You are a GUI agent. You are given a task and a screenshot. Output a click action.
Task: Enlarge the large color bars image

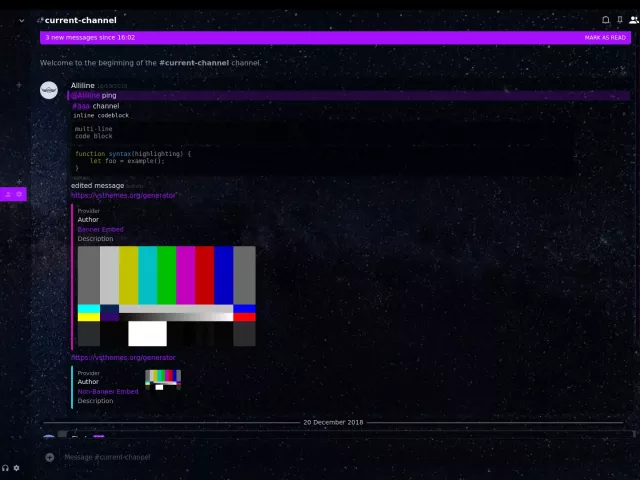[166, 296]
